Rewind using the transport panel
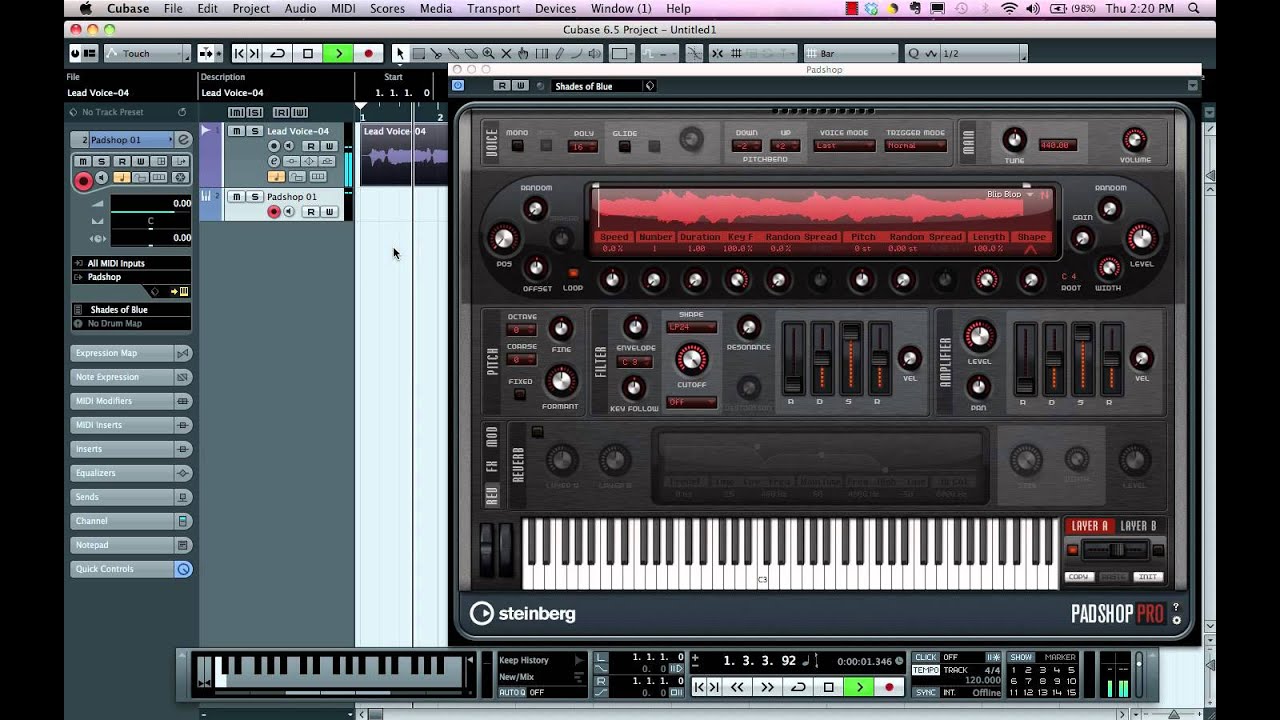The image size is (1280, 720). pos(737,687)
